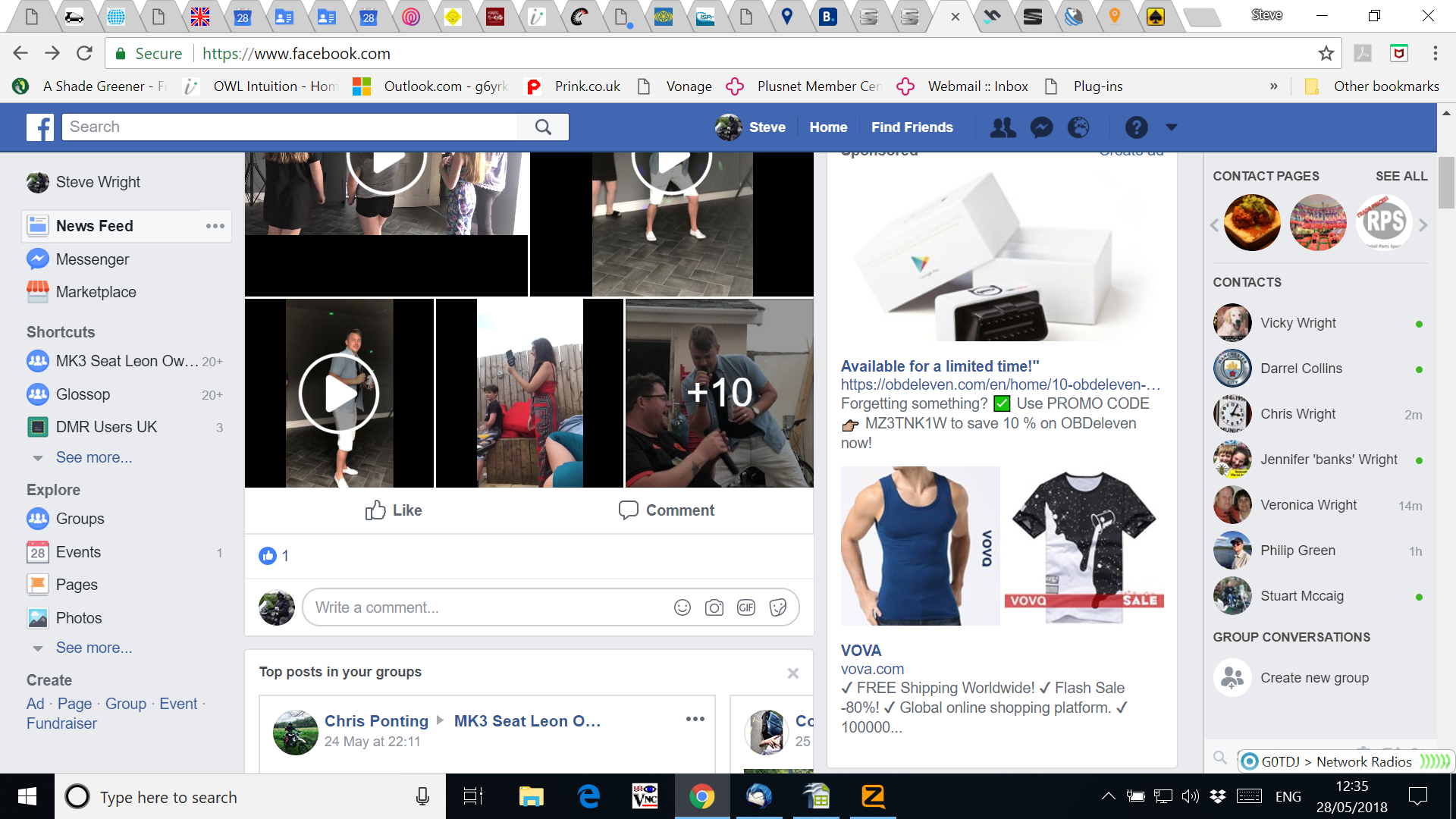The height and width of the screenshot is (819, 1456).
Task: Show next contact pages arrow
Action: click(1423, 225)
